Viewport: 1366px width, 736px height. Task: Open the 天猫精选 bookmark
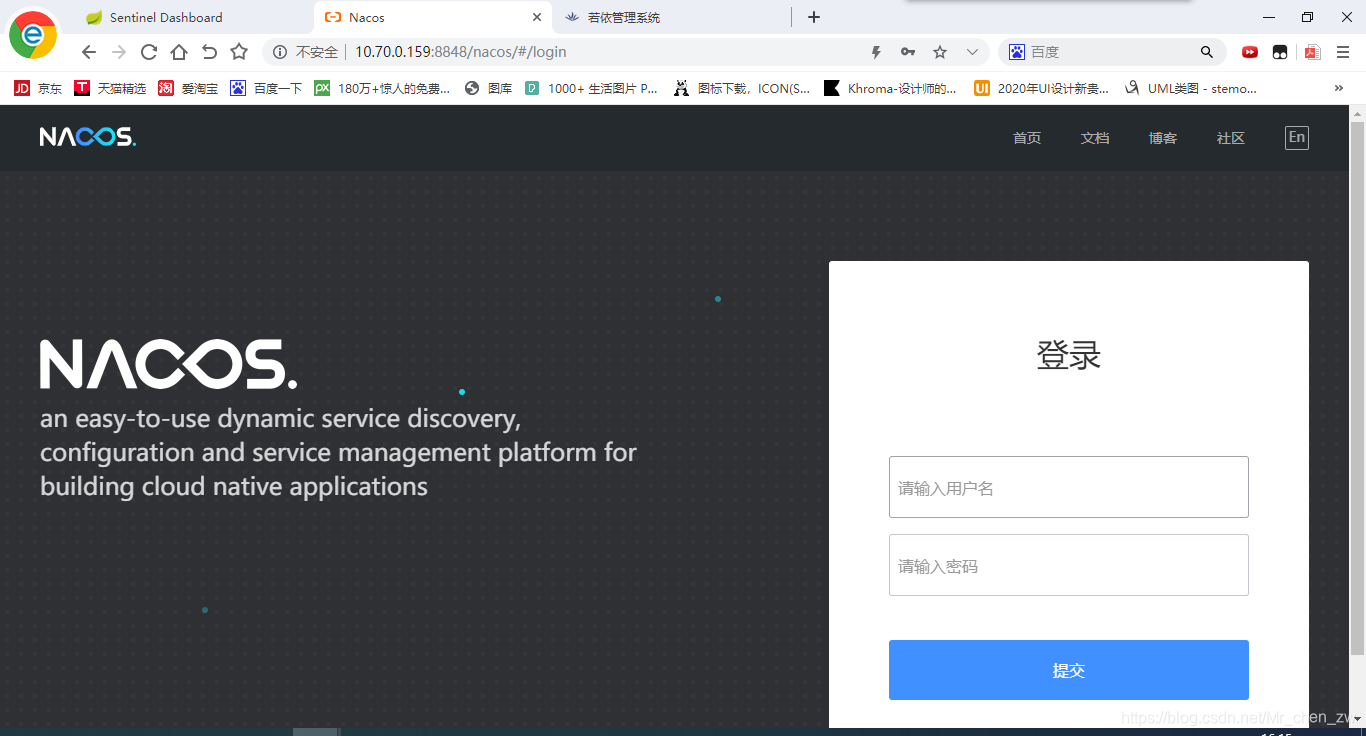coord(110,88)
